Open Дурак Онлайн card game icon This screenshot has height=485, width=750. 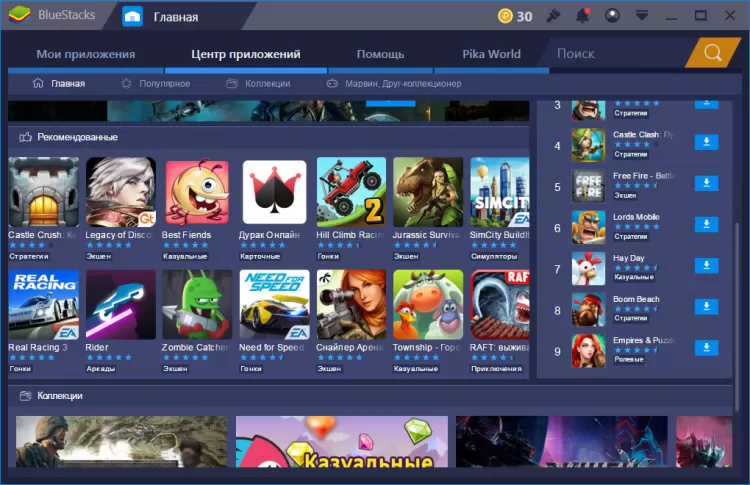(x=274, y=192)
